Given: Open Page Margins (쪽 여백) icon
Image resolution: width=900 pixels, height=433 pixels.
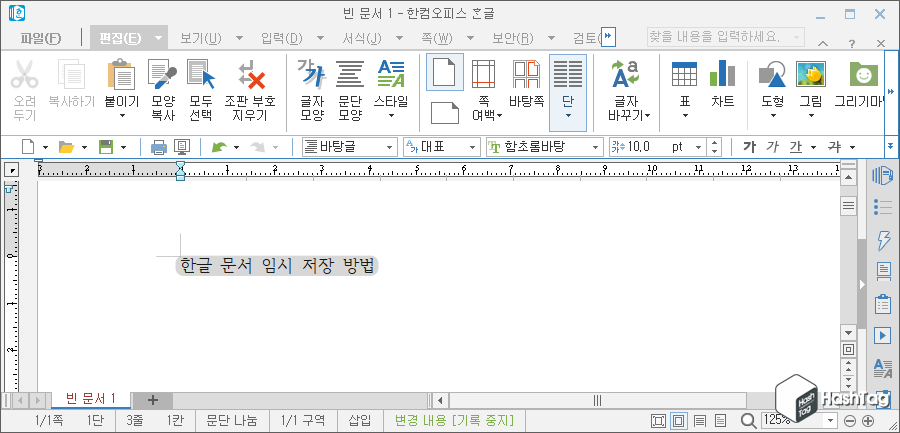Looking at the screenshot, I should (x=483, y=74).
